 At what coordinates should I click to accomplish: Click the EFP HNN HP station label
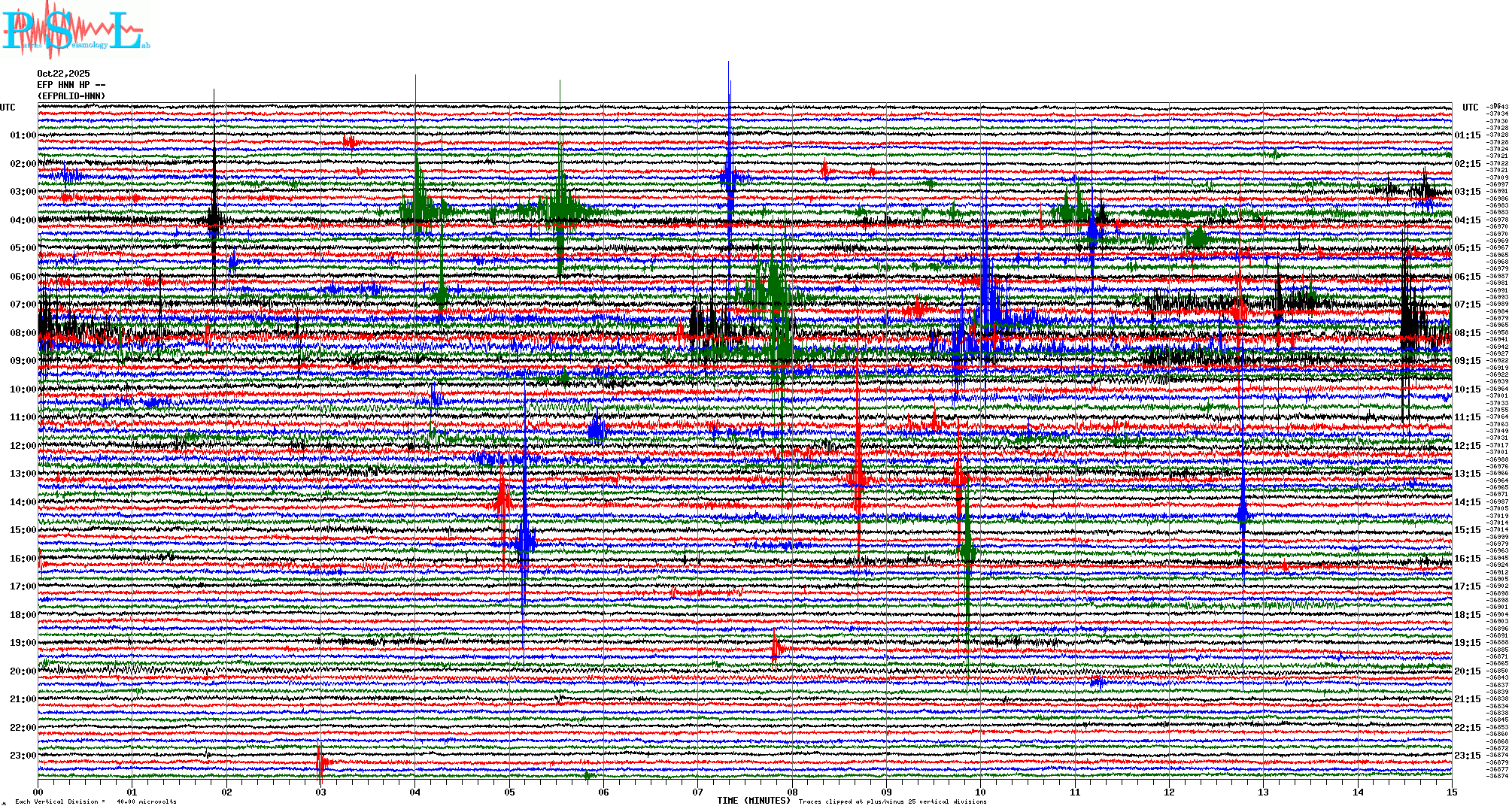point(71,85)
